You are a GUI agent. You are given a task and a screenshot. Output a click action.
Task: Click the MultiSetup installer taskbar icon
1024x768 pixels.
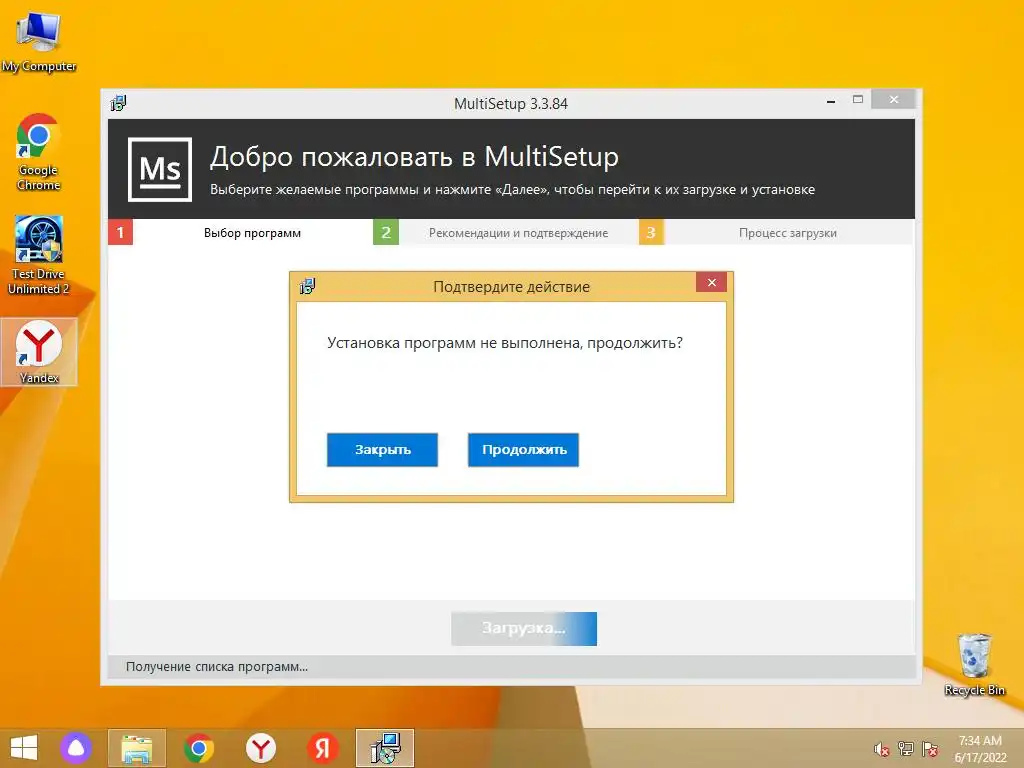(385, 748)
